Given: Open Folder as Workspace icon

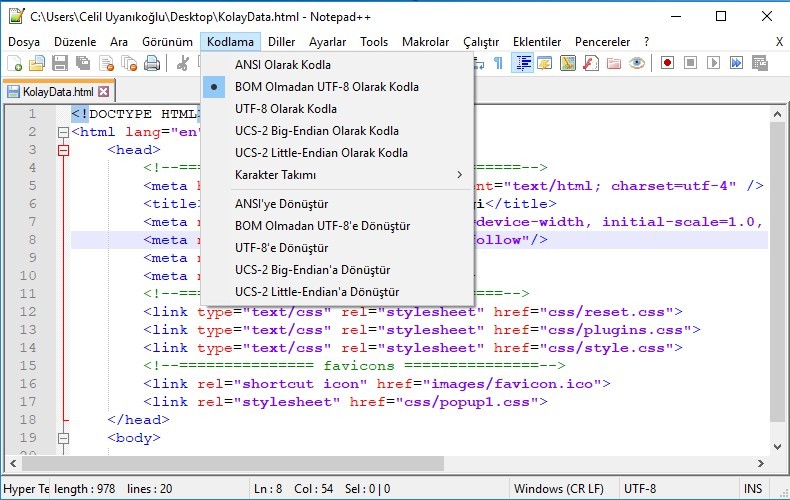Looking at the screenshot, I should point(614,64).
